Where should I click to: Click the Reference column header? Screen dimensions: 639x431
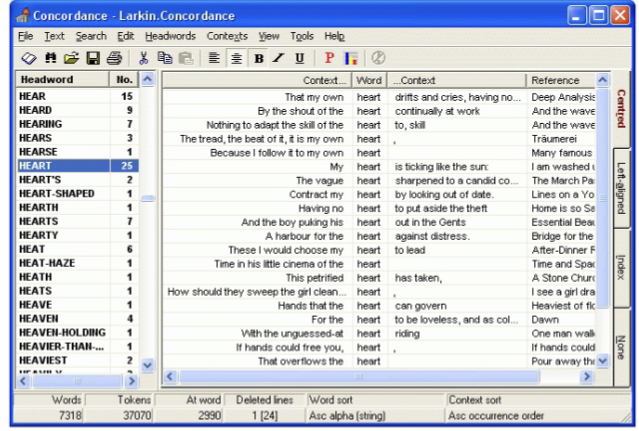561,80
